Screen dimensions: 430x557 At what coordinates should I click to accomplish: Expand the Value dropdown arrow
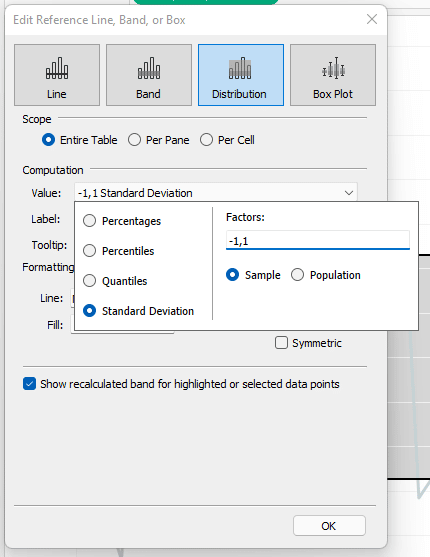pos(349,193)
